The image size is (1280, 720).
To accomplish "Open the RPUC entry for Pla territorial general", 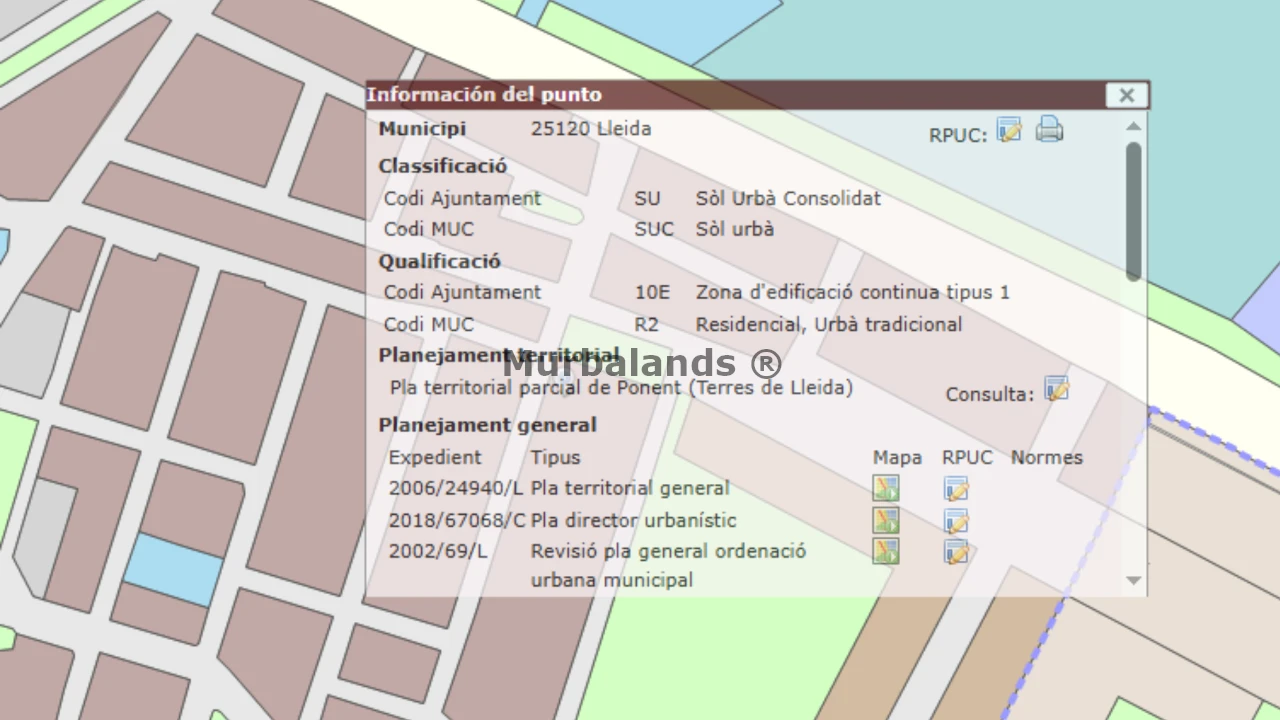I will click(956, 489).
